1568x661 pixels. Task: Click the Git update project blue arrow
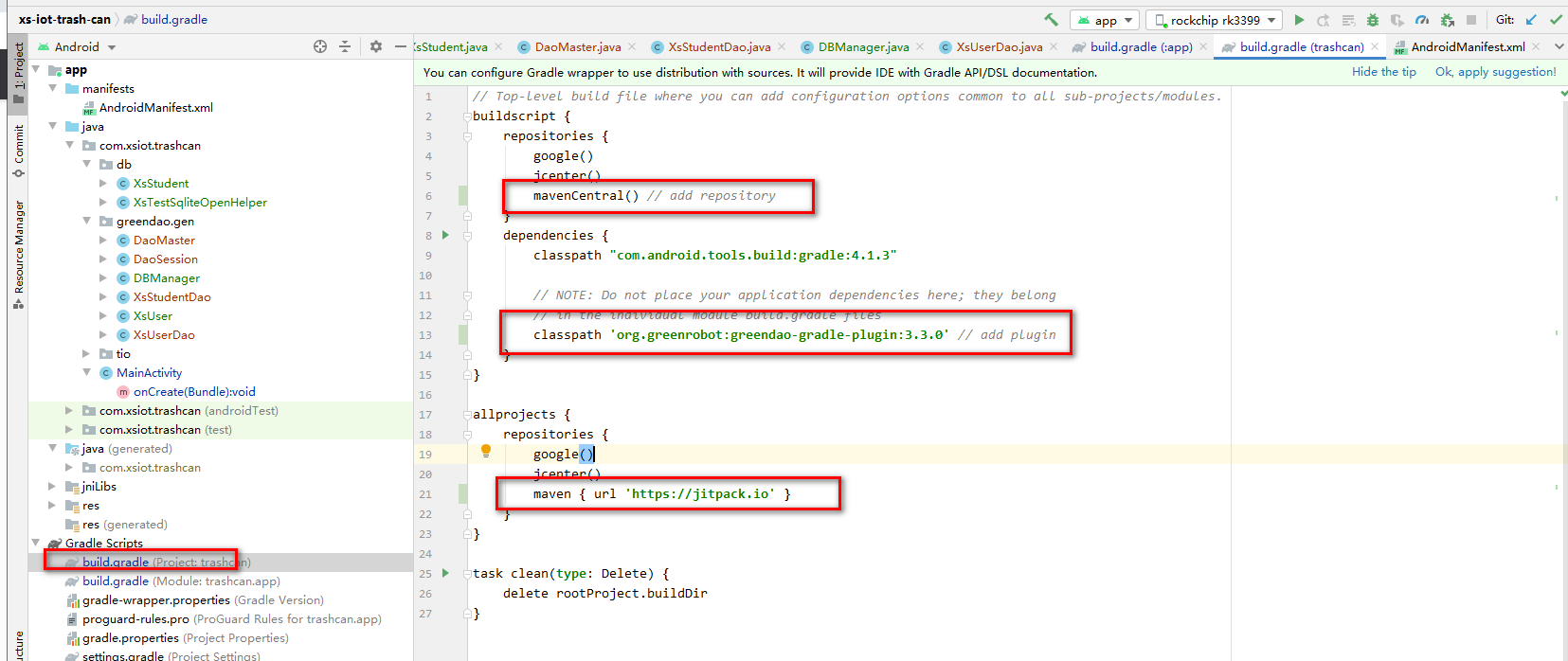(x=1531, y=19)
